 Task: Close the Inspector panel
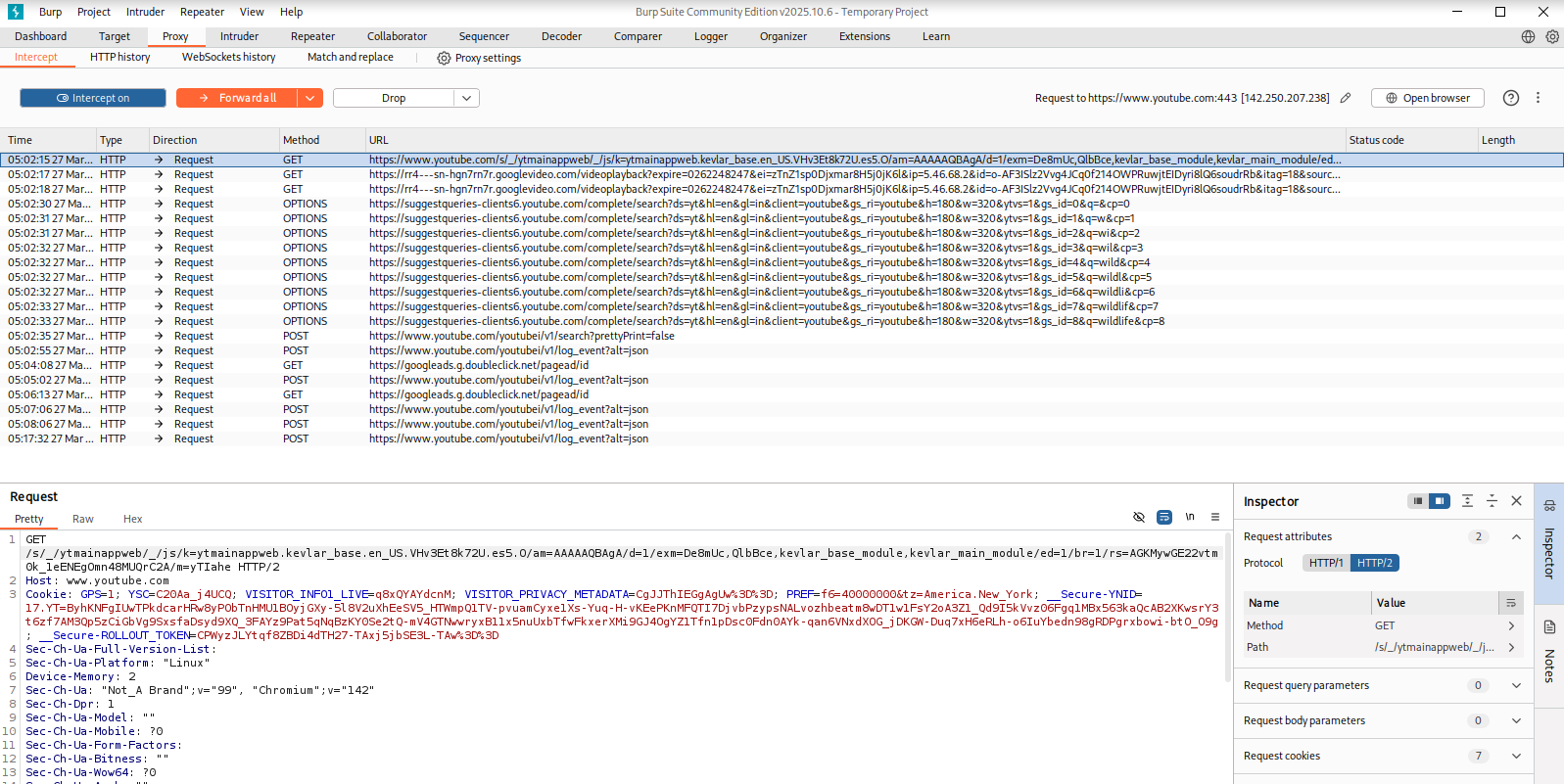(1517, 501)
